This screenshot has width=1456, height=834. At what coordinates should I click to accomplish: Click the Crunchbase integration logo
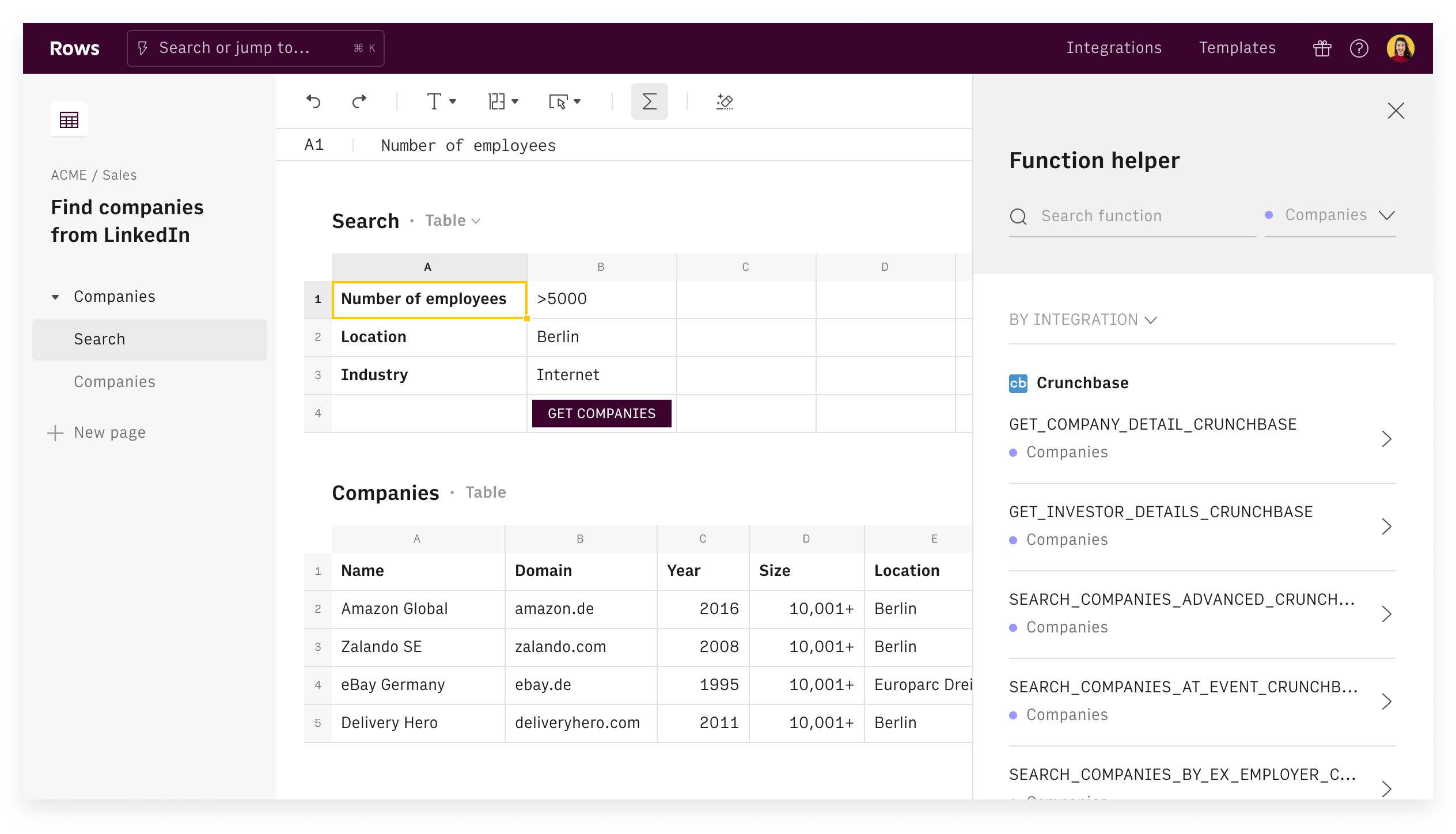(1018, 383)
